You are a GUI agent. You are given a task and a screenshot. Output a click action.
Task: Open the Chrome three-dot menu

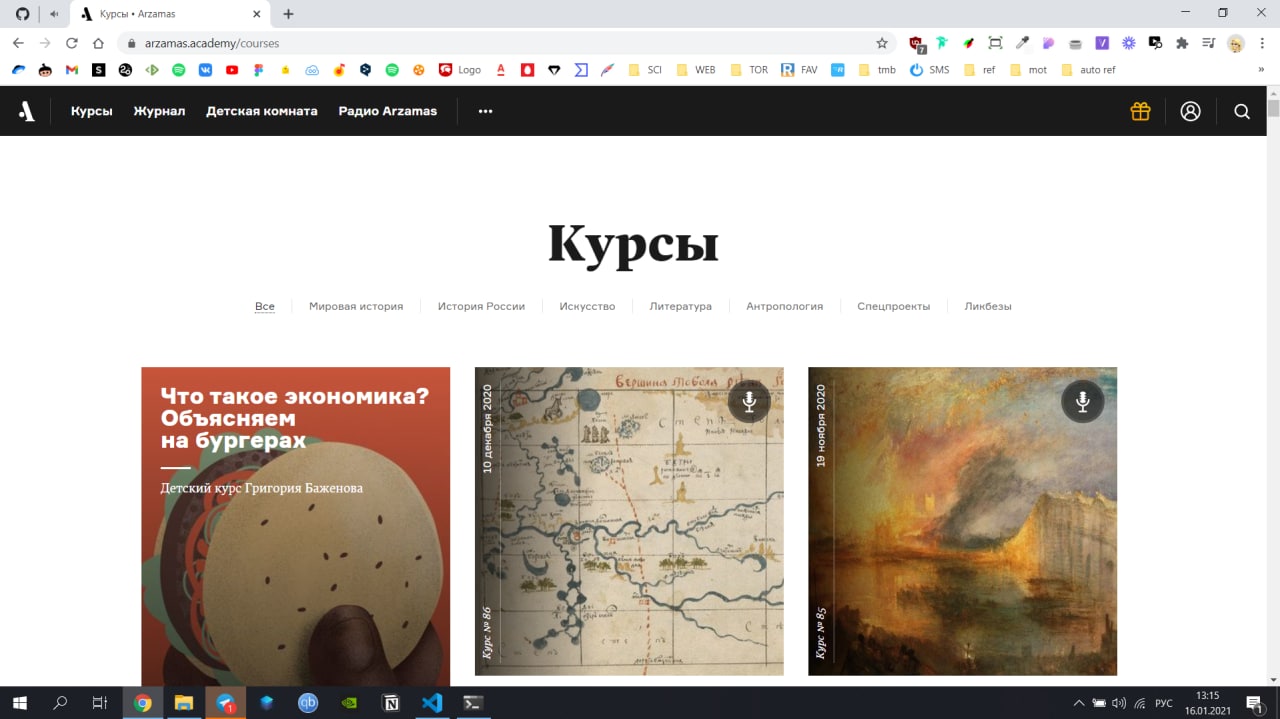point(1262,43)
